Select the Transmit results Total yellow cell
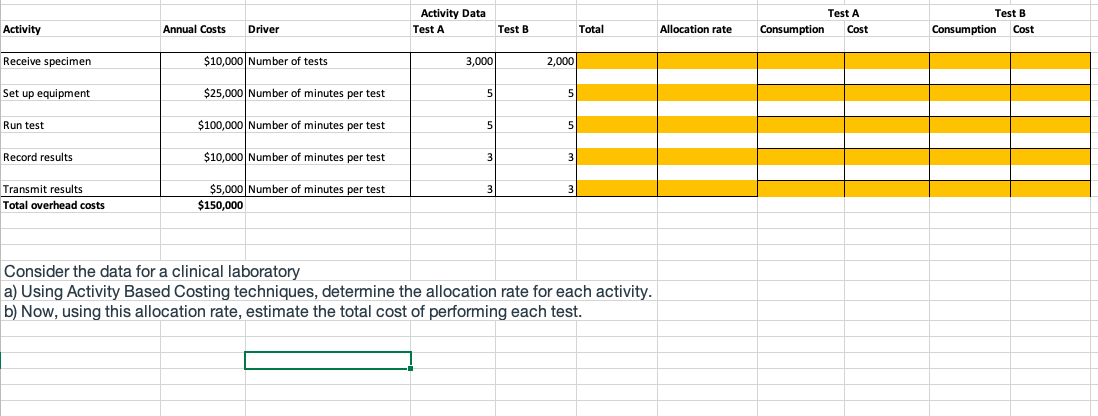The width and height of the screenshot is (1098, 416). pyautogui.click(x=617, y=189)
